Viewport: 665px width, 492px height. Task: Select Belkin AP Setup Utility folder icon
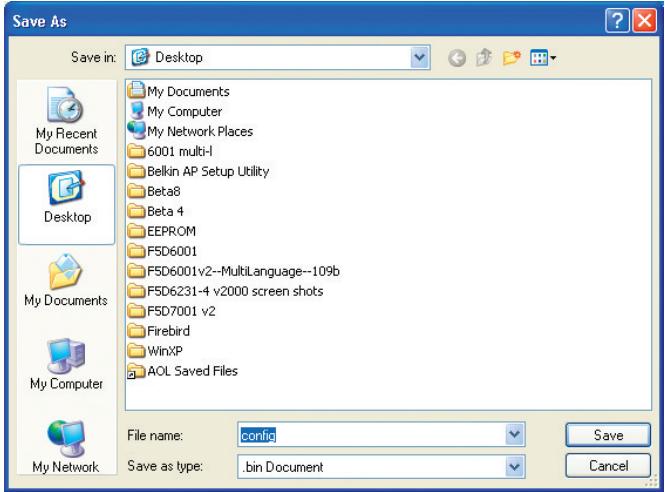point(137,171)
